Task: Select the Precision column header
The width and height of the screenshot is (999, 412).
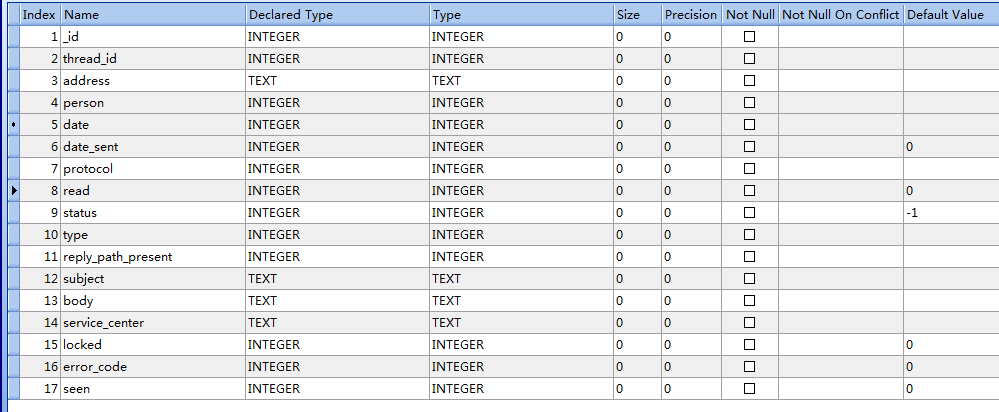Action: [690, 15]
